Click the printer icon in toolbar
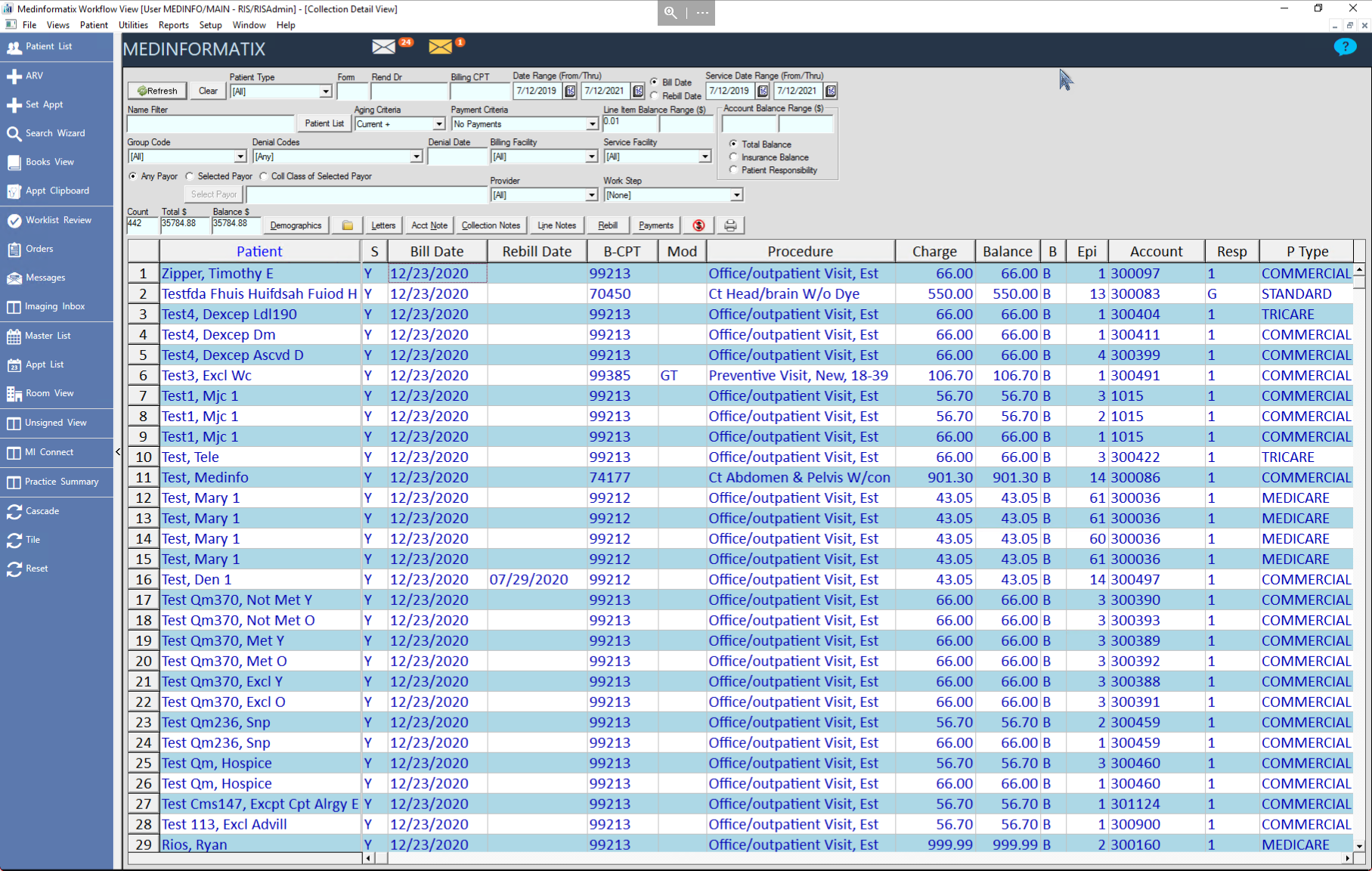This screenshot has width=1372, height=871. point(730,225)
